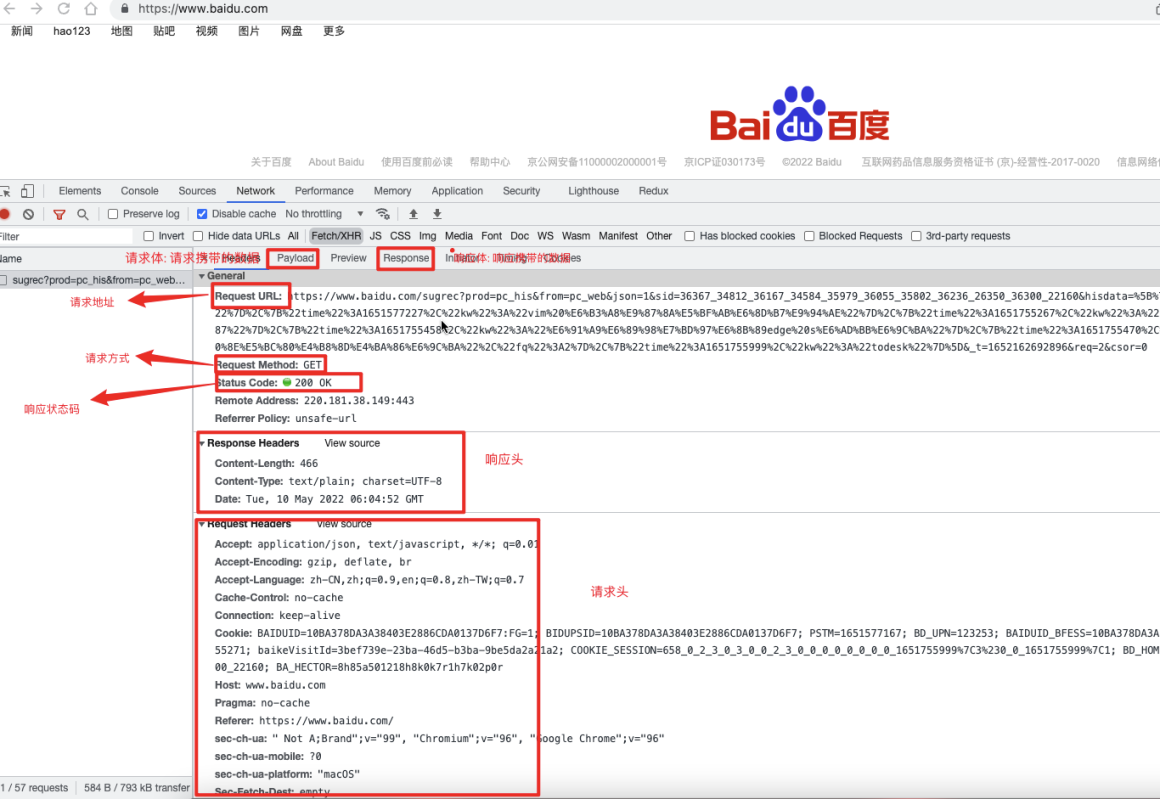This screenshot has width=1160, height=799.
Task: Click the browser address bar URL
Action: [x=203, y=9]
